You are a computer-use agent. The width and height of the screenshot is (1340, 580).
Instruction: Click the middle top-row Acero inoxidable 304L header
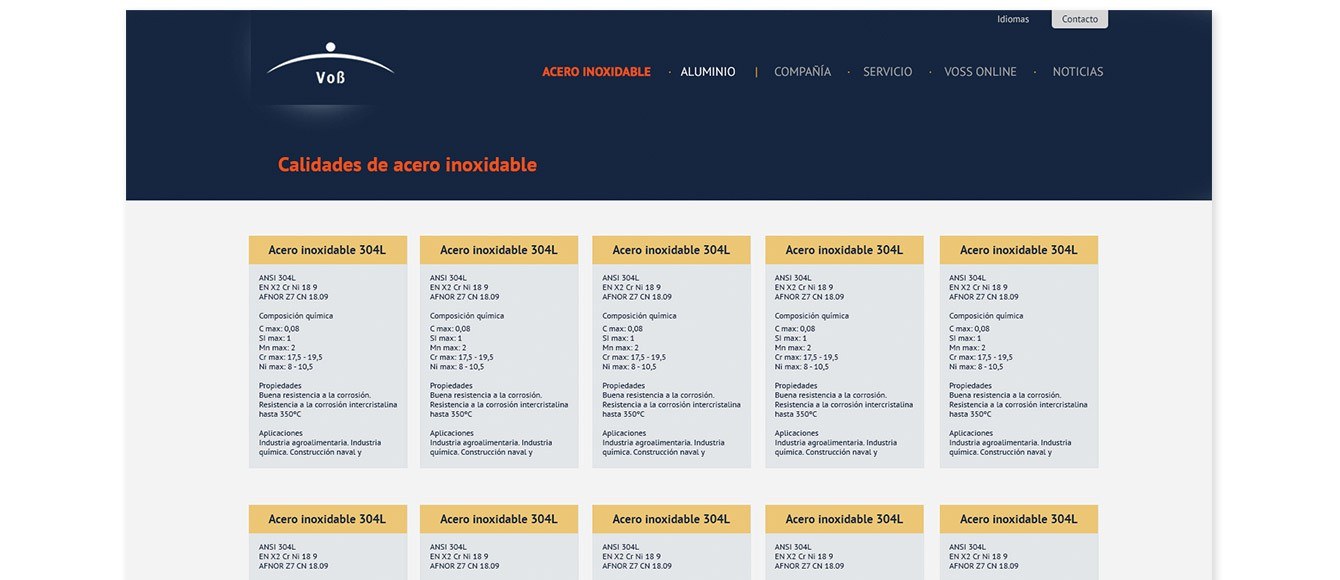tap(671, 250)
